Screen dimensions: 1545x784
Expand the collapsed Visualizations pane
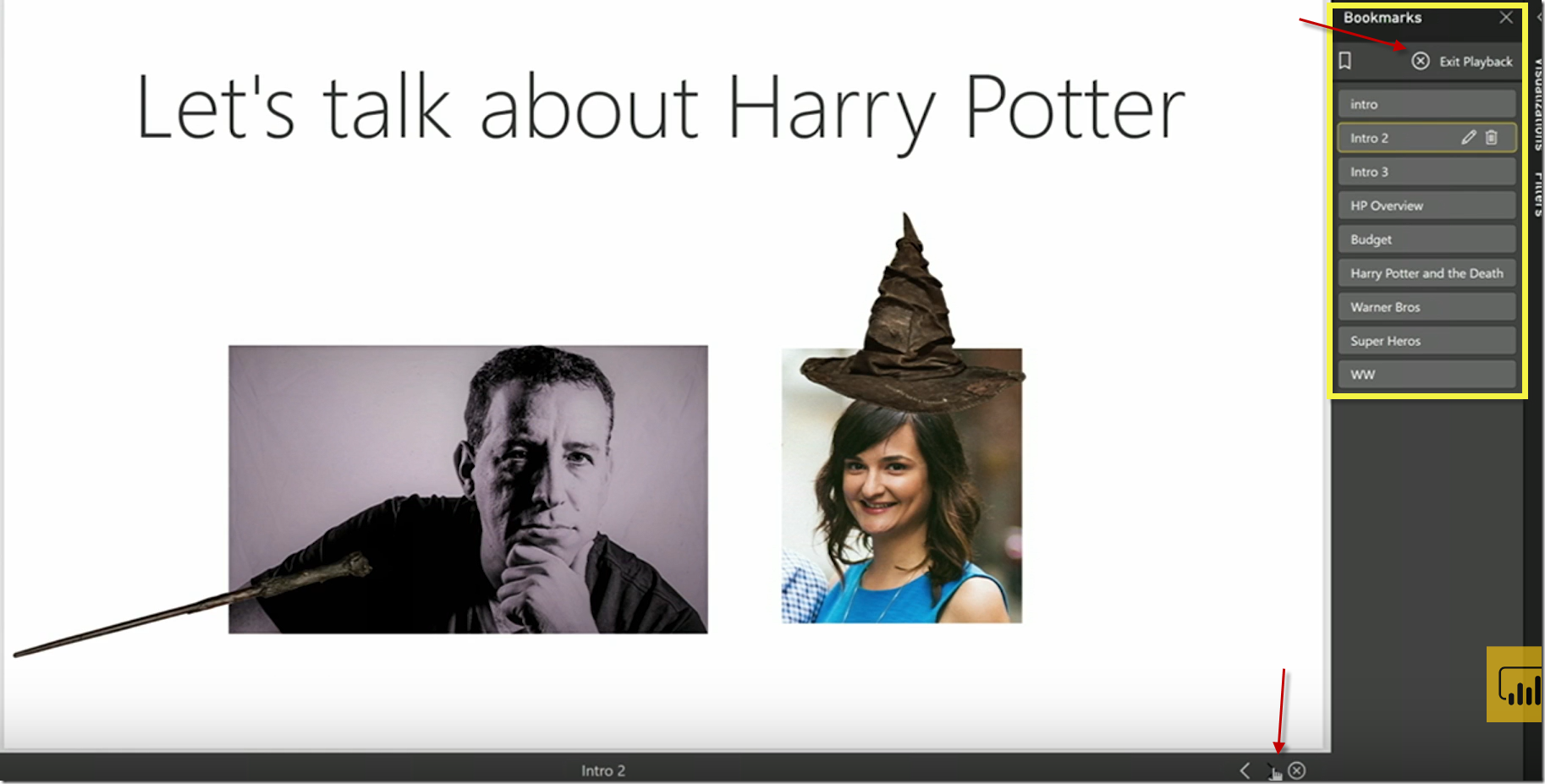tap(1537, 103)
